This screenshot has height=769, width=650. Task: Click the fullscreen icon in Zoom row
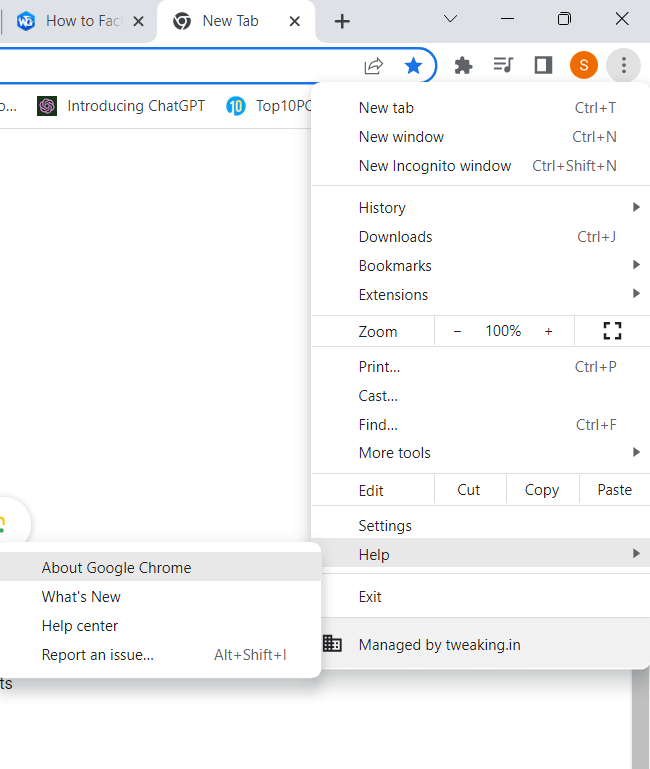pos(612,331)
